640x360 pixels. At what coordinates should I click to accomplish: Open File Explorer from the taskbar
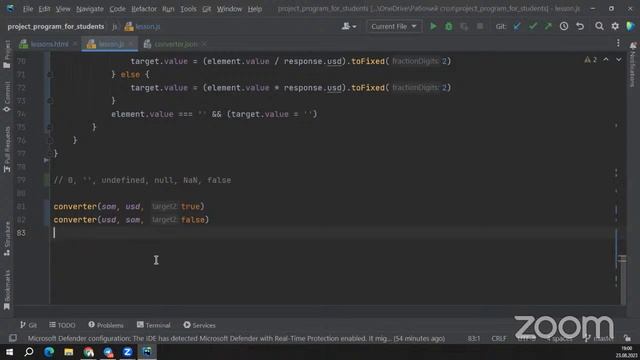click(x=69, y=352)
